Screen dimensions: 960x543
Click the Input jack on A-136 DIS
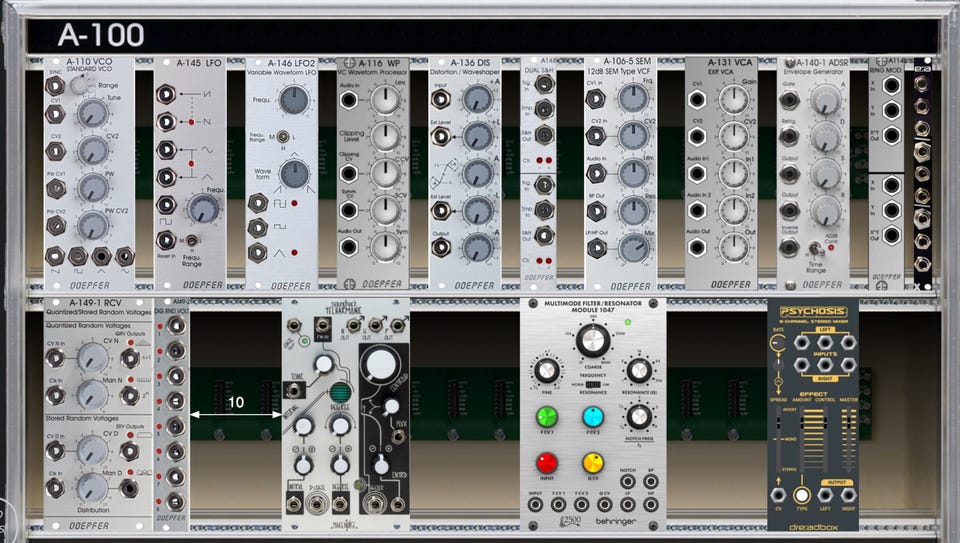coord(441,99)
